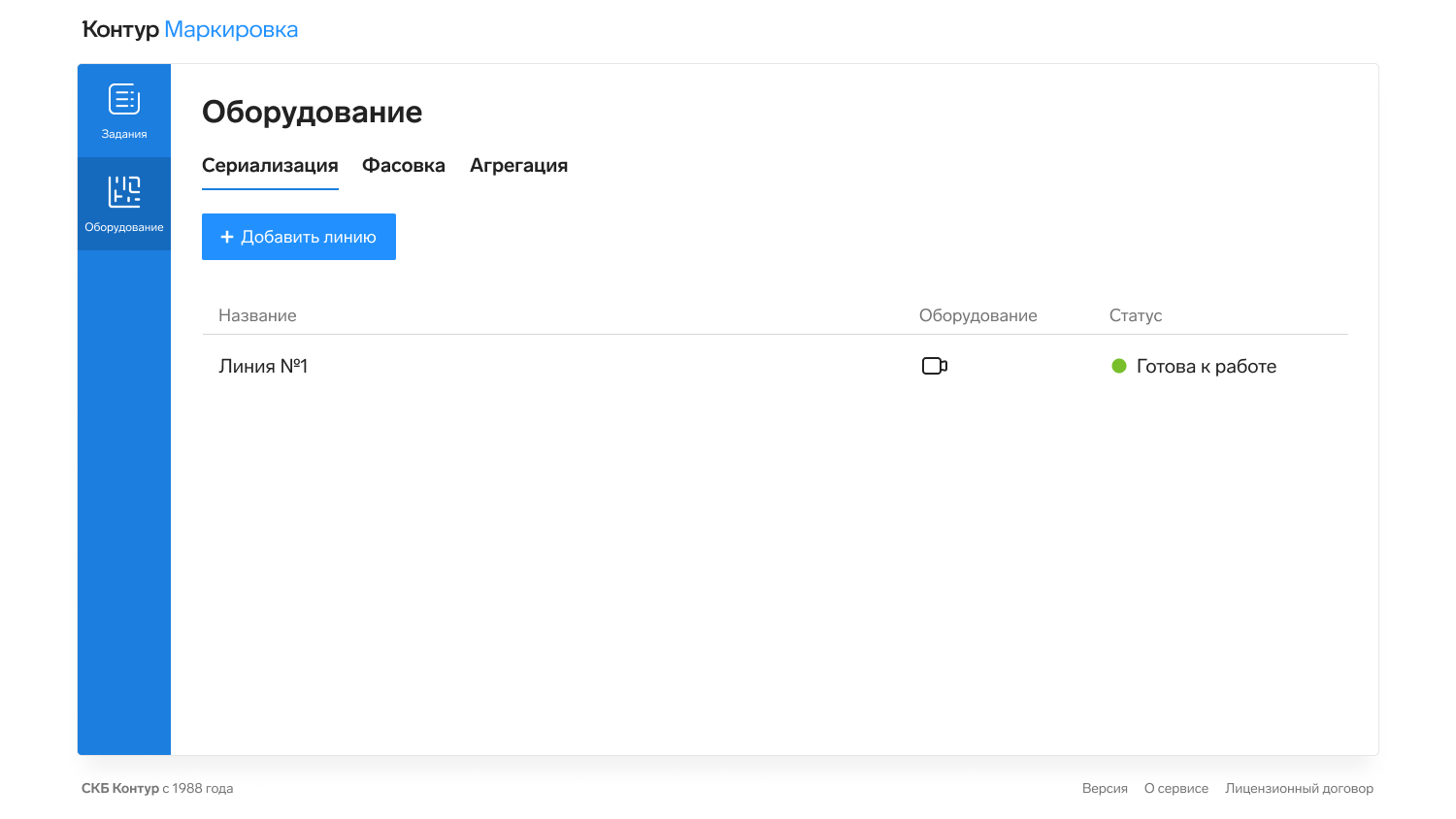
Task: Click the Оборудование barcode icon in sidebar
Action: click(124, 191)
